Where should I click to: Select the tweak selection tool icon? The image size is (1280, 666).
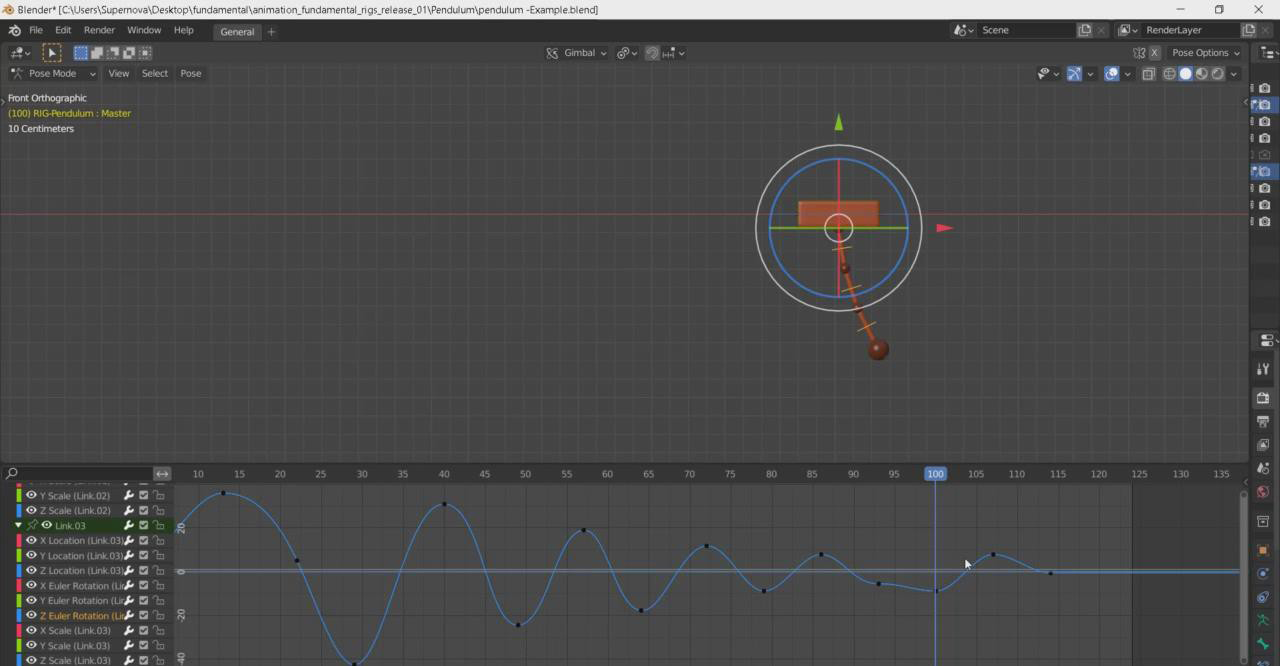[x=52, y=53]
